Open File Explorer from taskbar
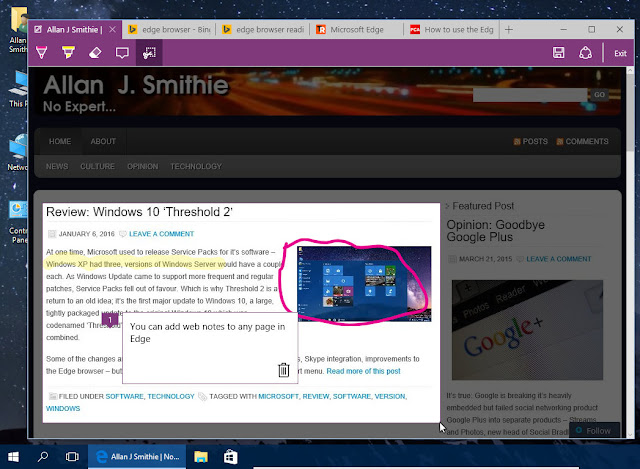Screen dimensions: 640x469 click(x=201, y=457)
